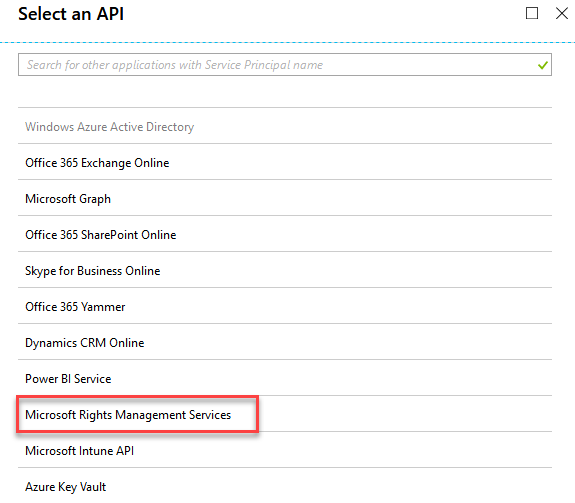Choose Azure Key Vault from list

285,486
